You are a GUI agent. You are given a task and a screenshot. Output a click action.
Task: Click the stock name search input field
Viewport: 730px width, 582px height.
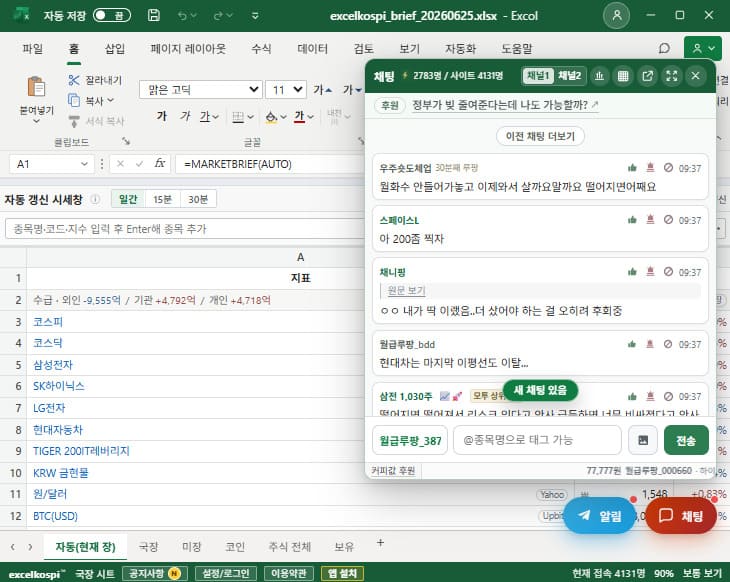185,229
